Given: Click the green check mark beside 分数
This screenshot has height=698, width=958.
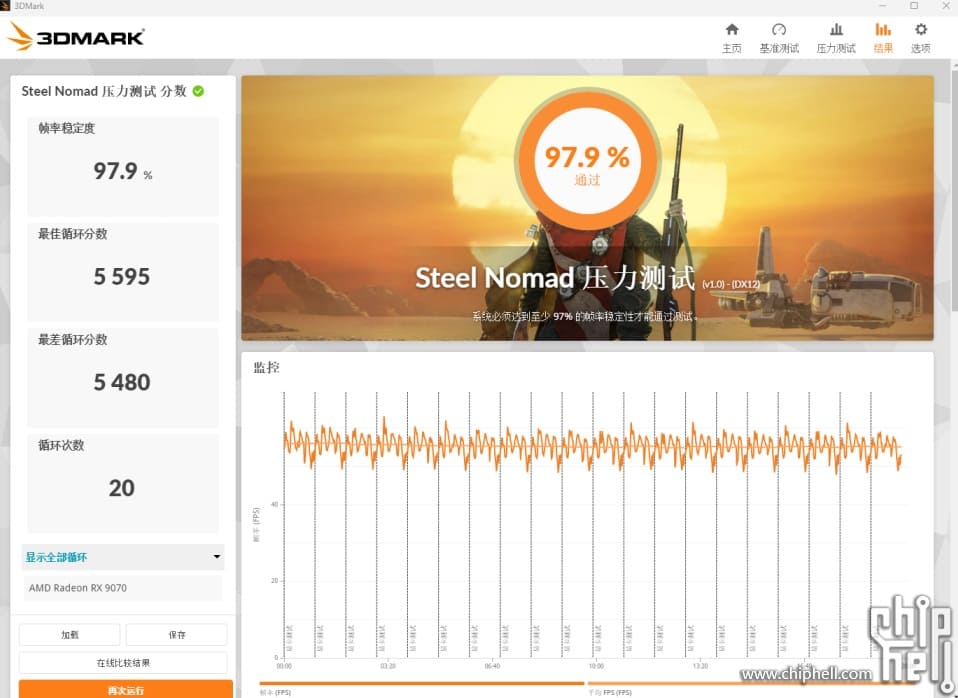Looking at the screenshot, I should pyautogui.click(x=199, y=91).
